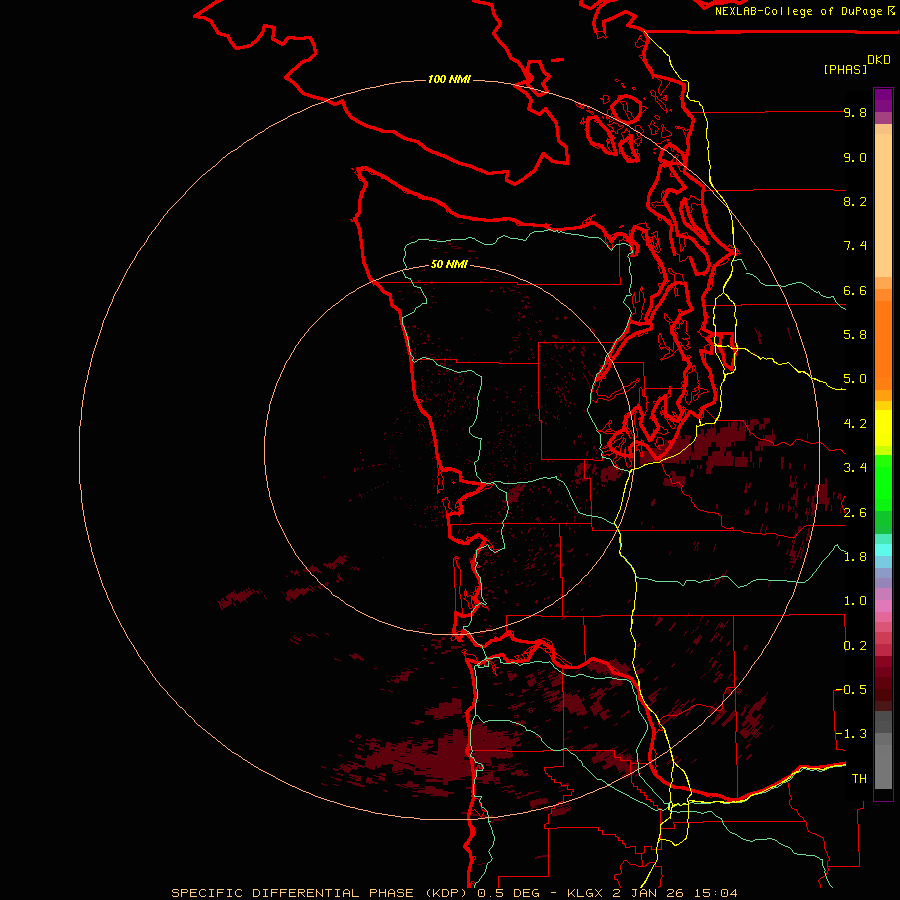Click the 9.0 value on color scale
Viewport: 900px width, 900px height.
[x=855, y=157]
